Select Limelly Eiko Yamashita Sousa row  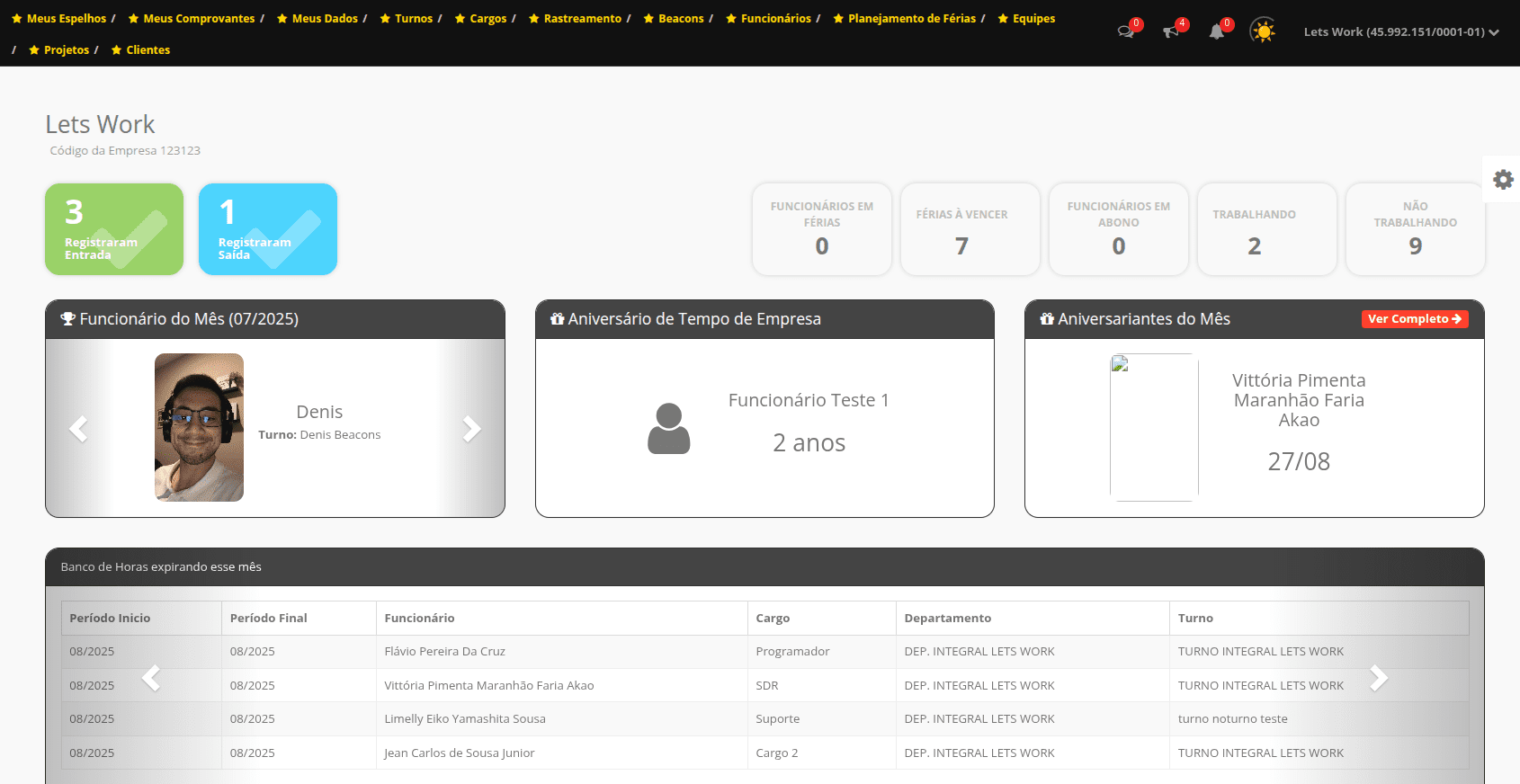tap(764, 719)
